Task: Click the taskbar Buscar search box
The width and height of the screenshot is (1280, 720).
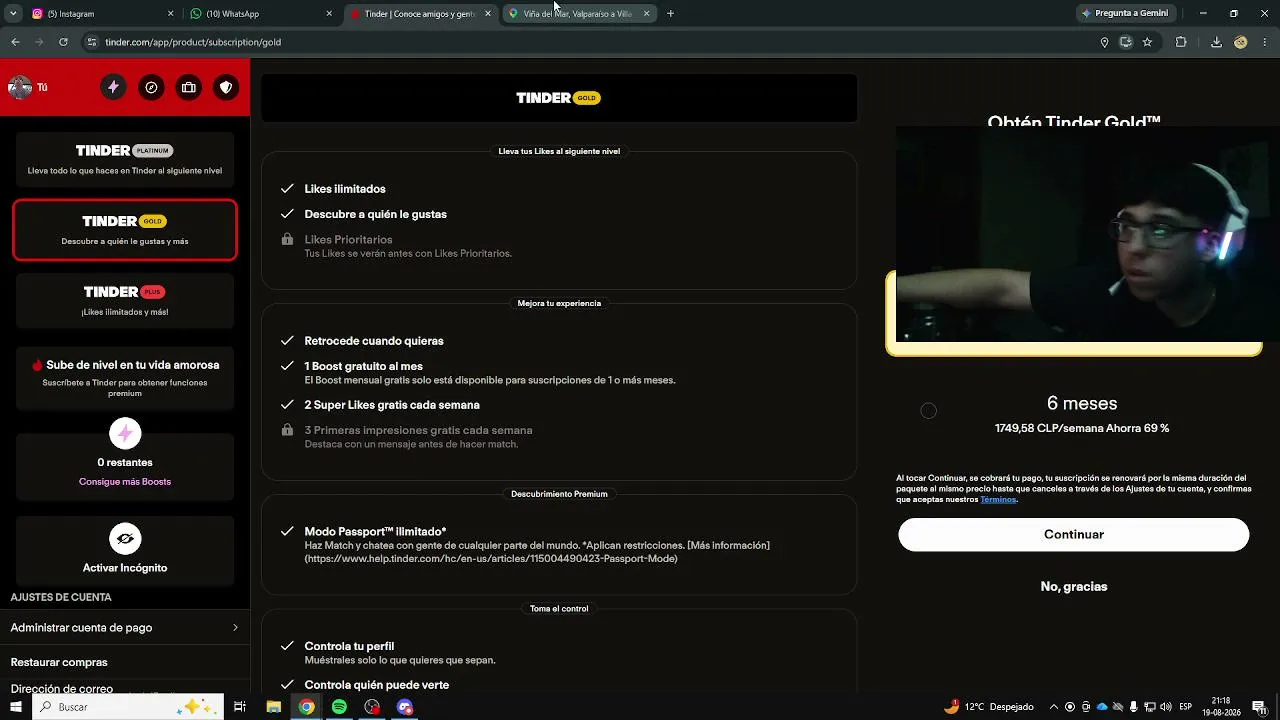Action: 129,707
